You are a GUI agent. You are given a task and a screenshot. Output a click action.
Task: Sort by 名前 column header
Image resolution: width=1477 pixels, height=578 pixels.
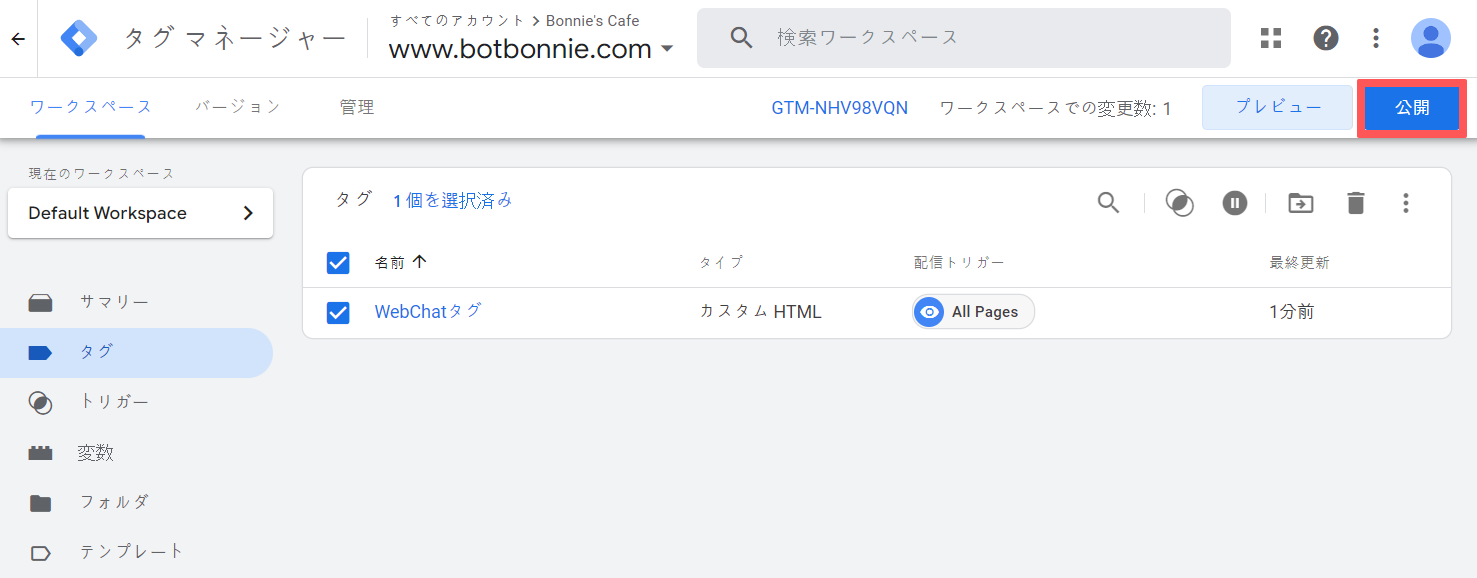(x=401, y=263)
